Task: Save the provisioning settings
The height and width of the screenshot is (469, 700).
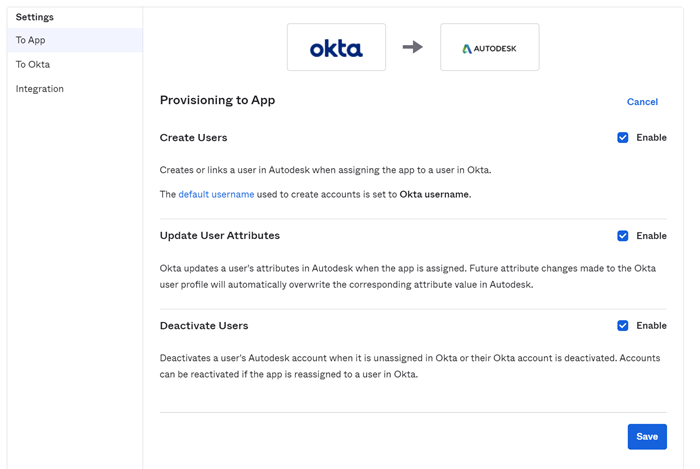Action: (x=647, y=436)
